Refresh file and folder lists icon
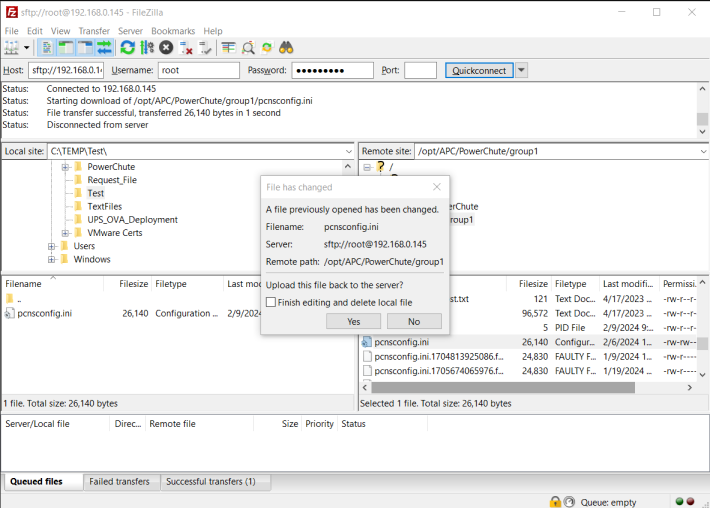Image resolution: width=710 pixels, height=508 pixels. [128, 48]
